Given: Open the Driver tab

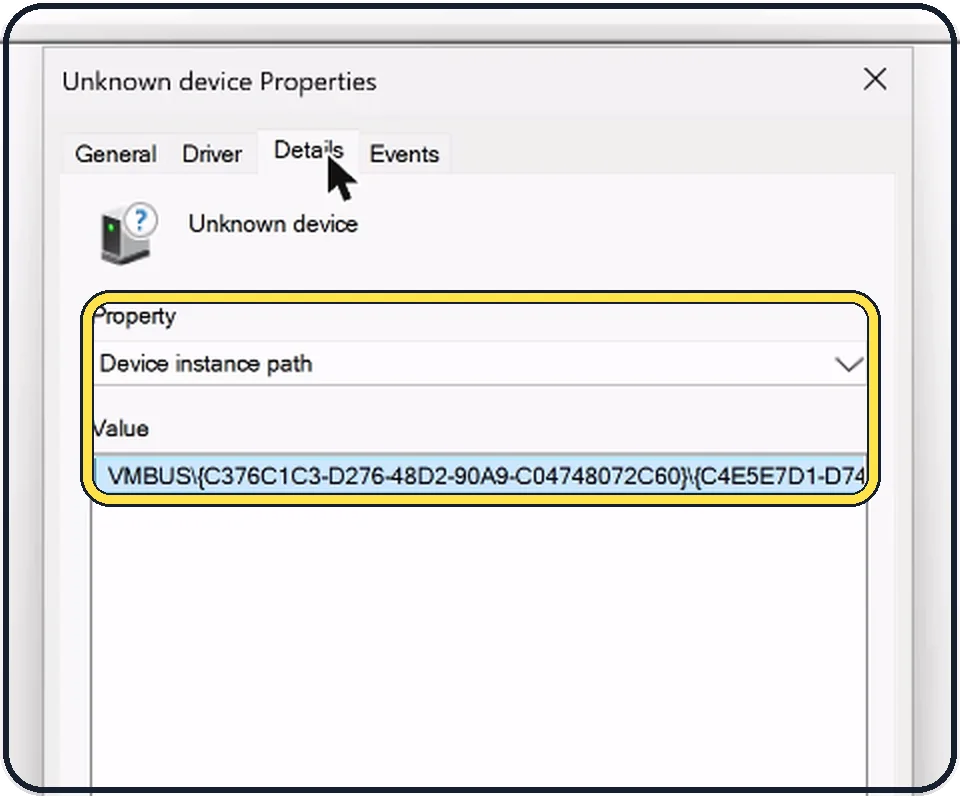Looking at the screenshot, I should pyautogui.click(x=212, y=154).
